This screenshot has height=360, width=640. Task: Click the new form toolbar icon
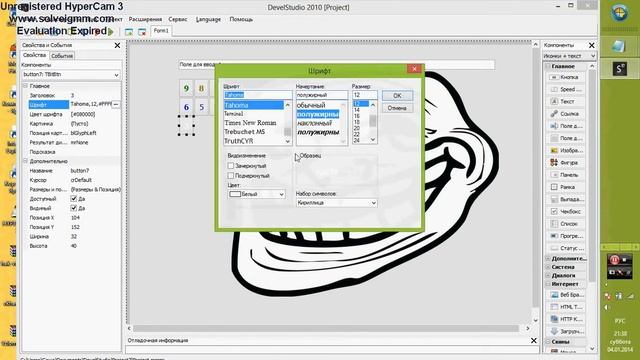pyautogui.click(x=129, y=32)
